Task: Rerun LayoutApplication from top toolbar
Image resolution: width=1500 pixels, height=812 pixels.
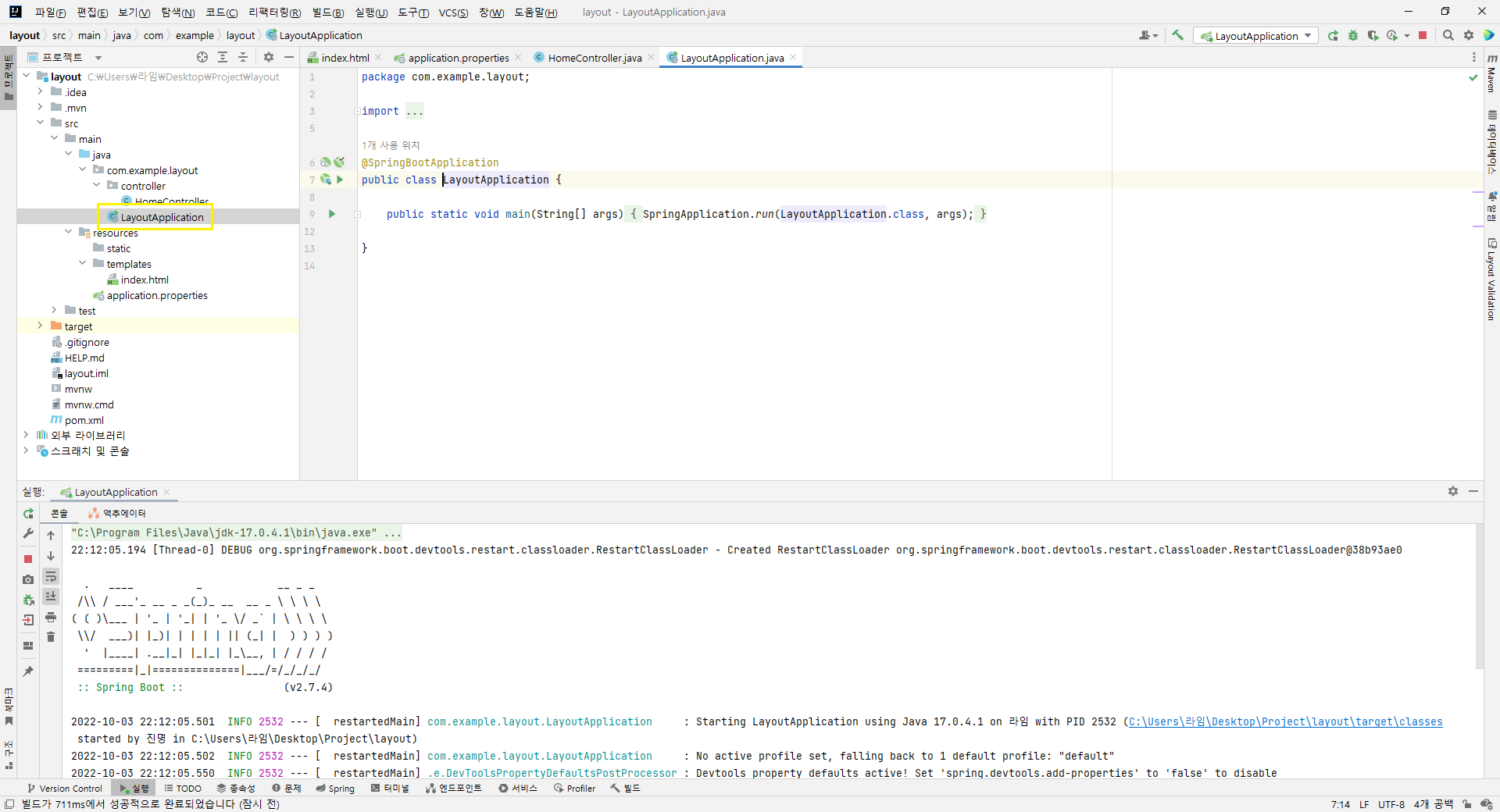Action: coord(1333,35)
